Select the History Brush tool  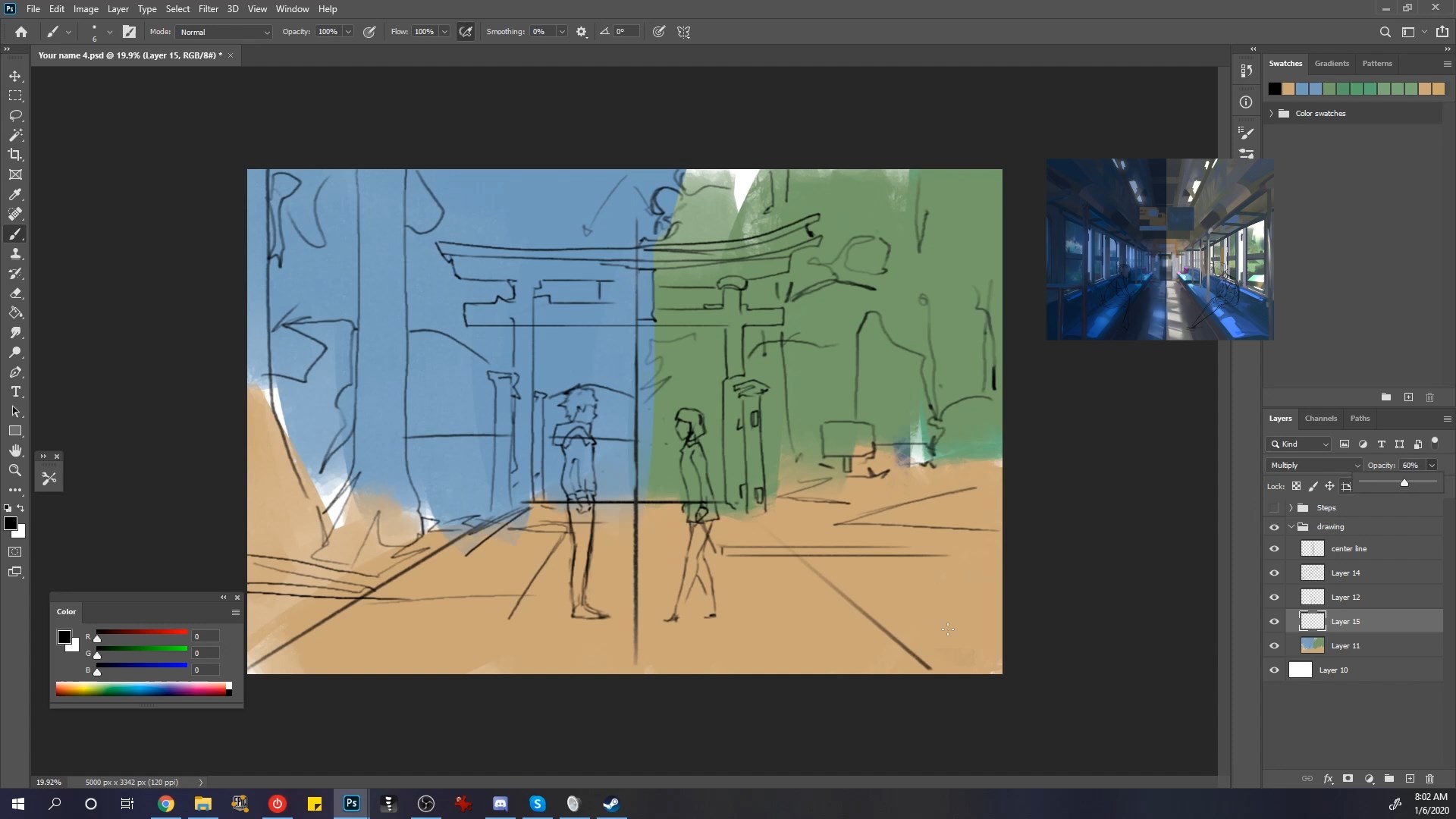[15, 273]
